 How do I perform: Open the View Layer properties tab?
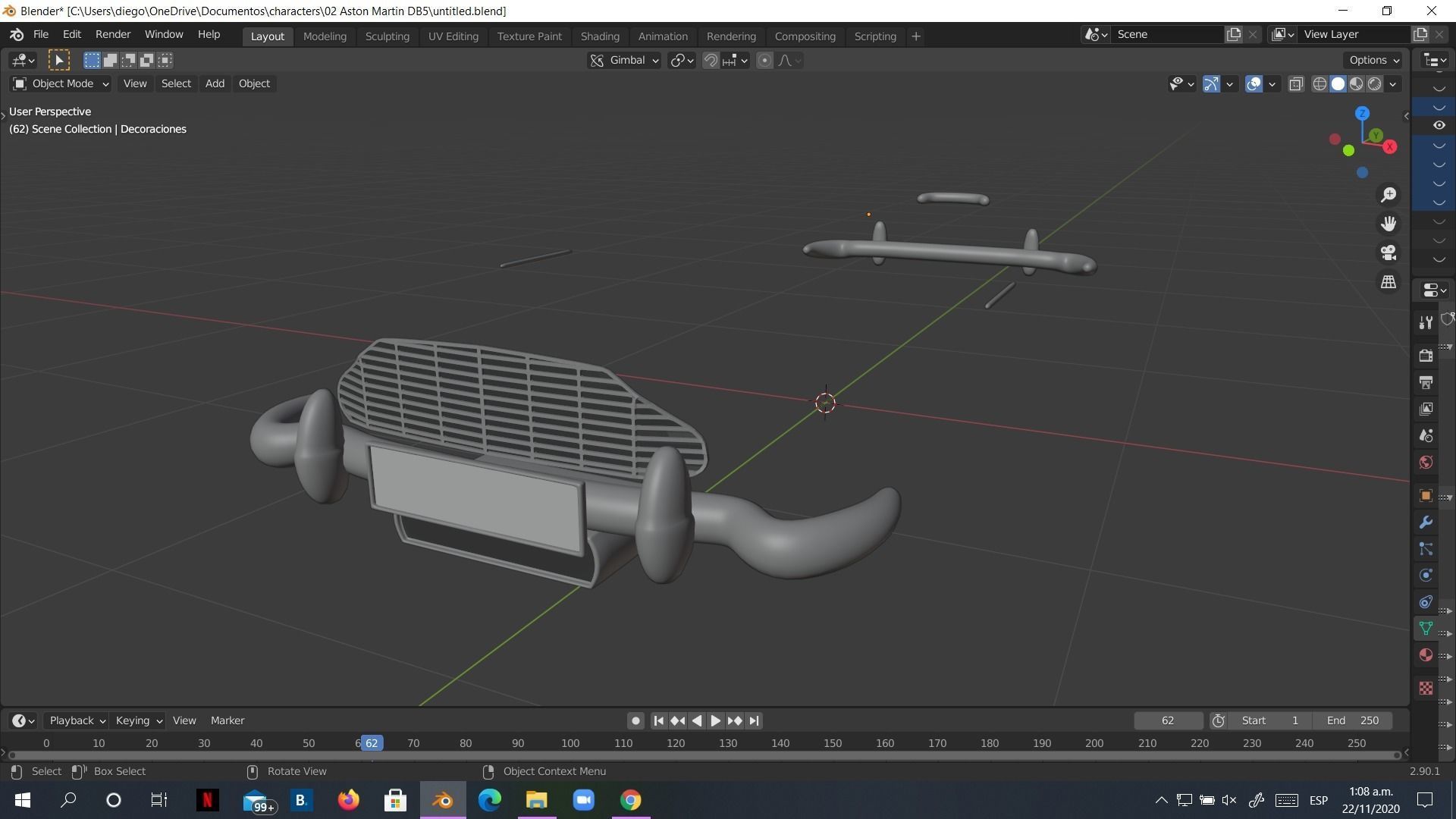(x=1426, y=409)
